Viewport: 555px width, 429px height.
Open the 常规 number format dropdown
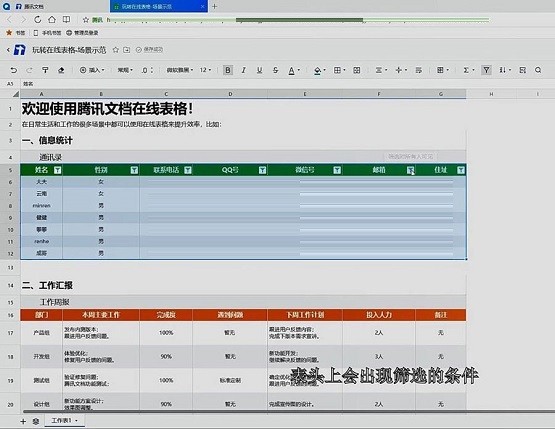point(125,70)
